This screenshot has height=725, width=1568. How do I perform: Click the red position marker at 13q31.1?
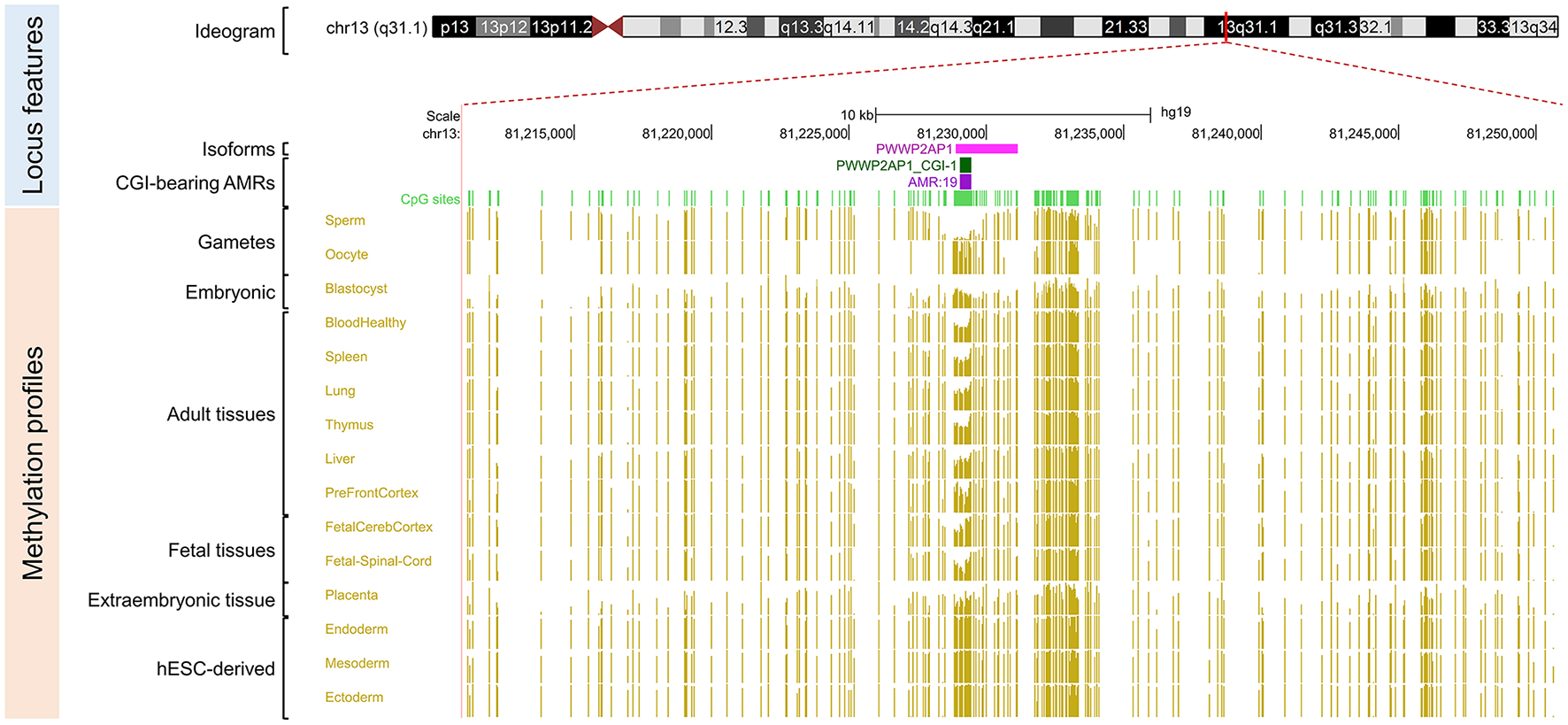tap(1226, 27)
